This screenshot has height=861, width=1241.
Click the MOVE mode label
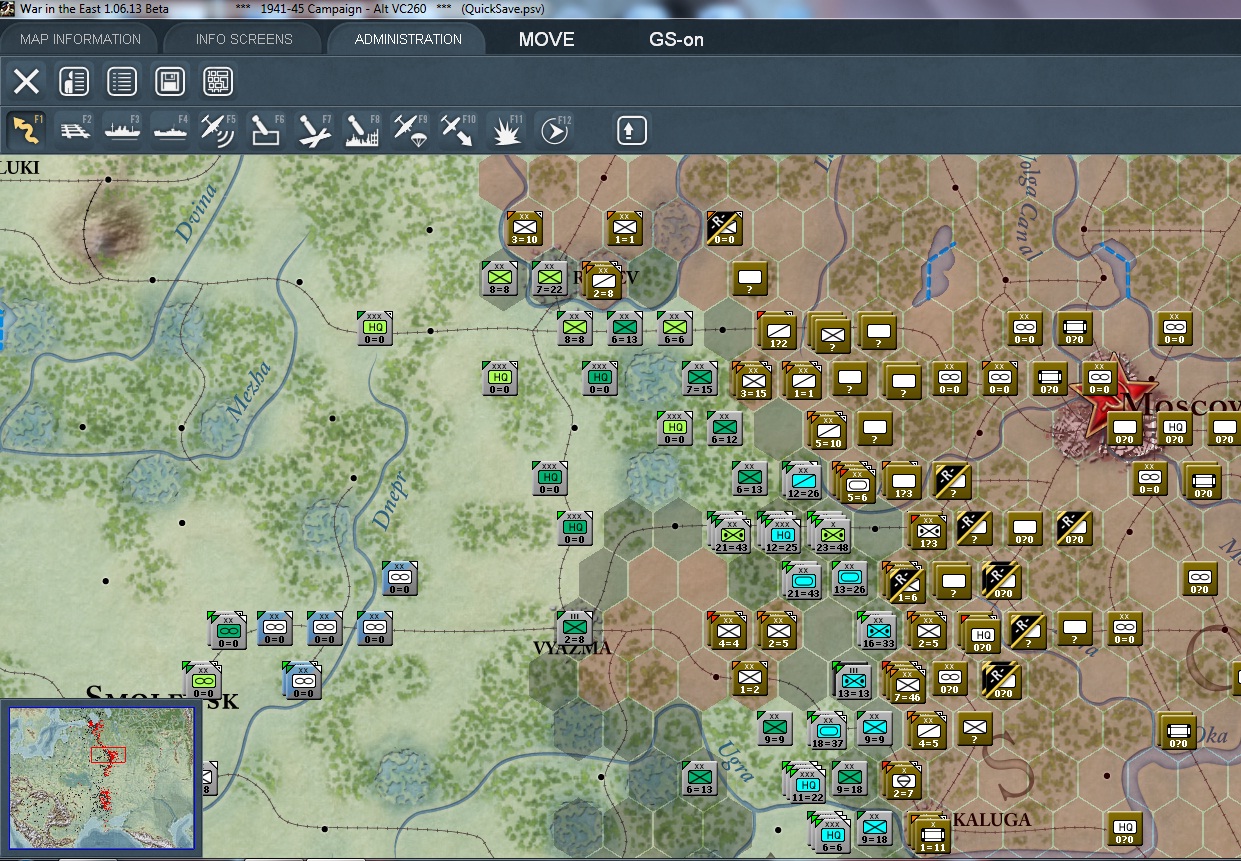pyautogui.click(x=546, y=40)
